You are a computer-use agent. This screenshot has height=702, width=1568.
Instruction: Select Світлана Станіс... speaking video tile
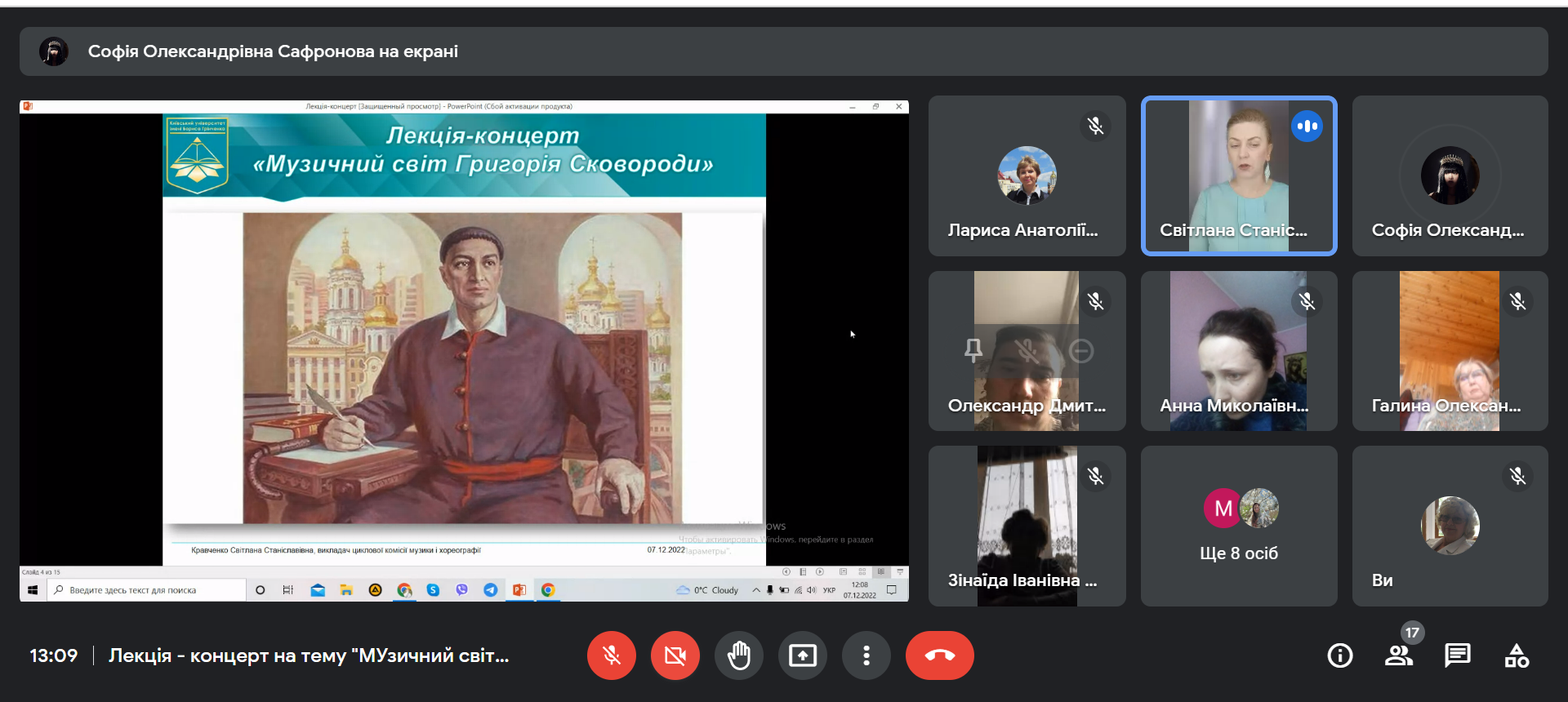[1238, 175]
